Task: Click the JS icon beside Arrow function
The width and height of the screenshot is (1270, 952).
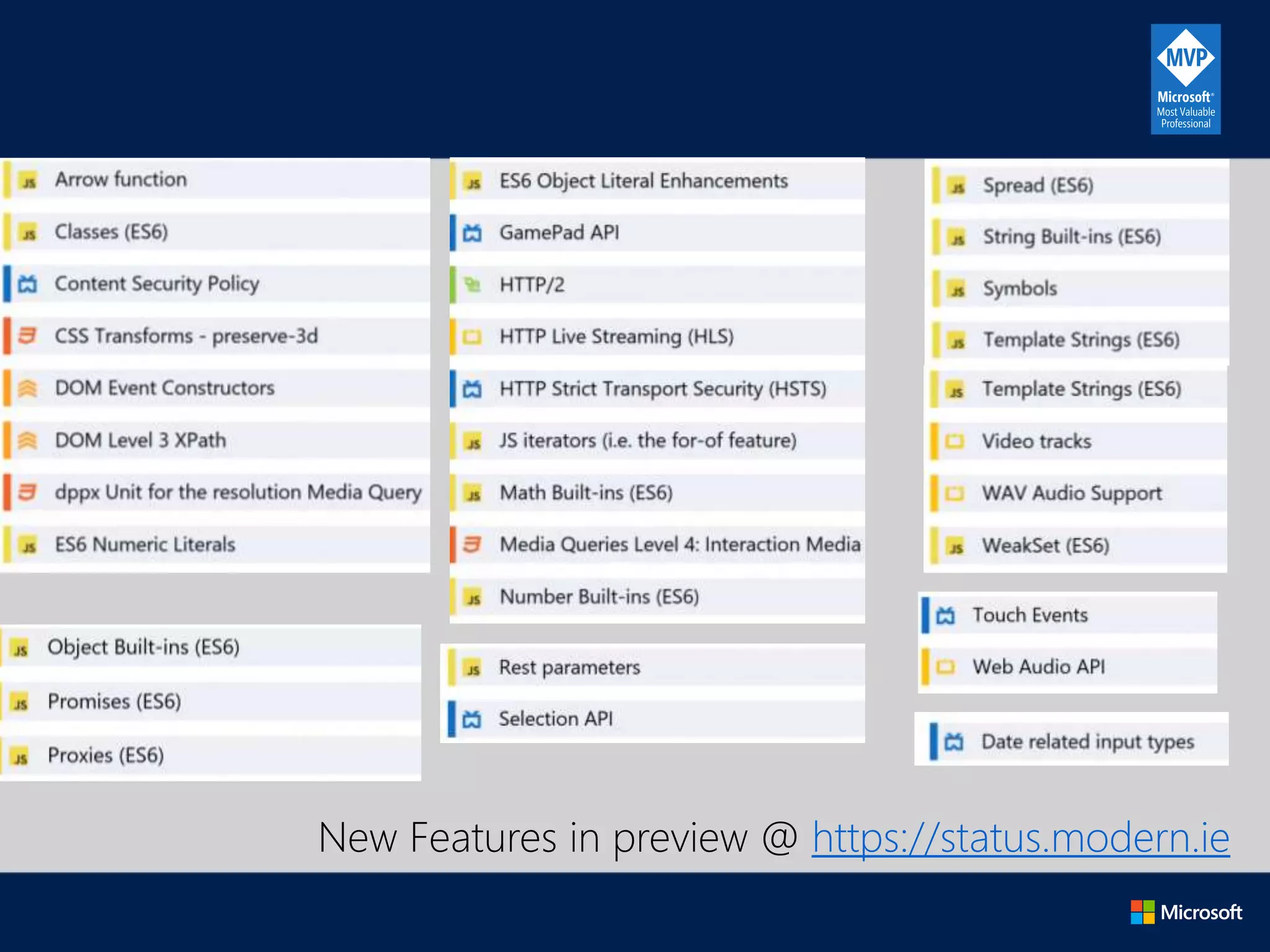Action: pyautogui.click(x=29, y=182)
